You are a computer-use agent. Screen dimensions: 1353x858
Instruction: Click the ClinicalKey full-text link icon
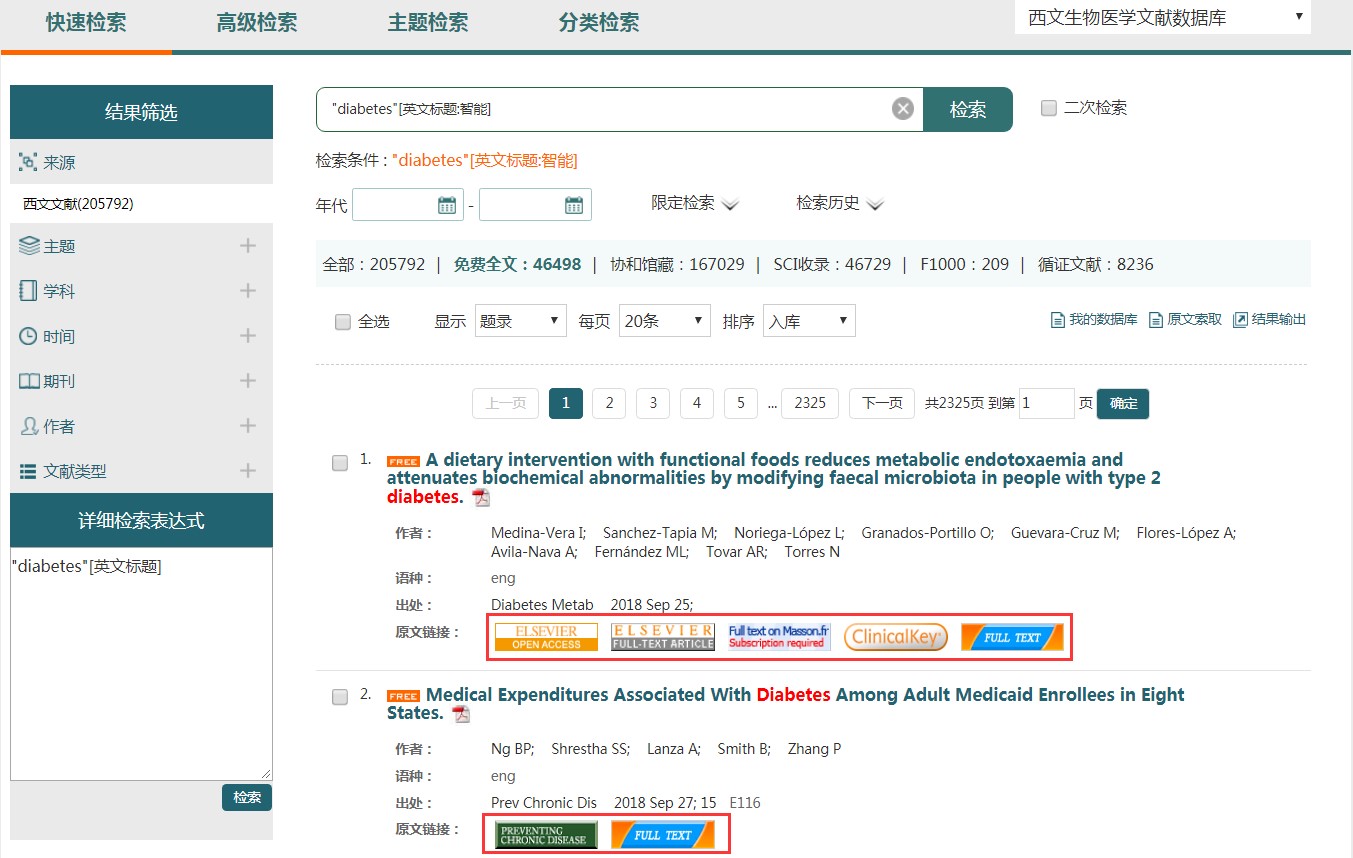895,637
